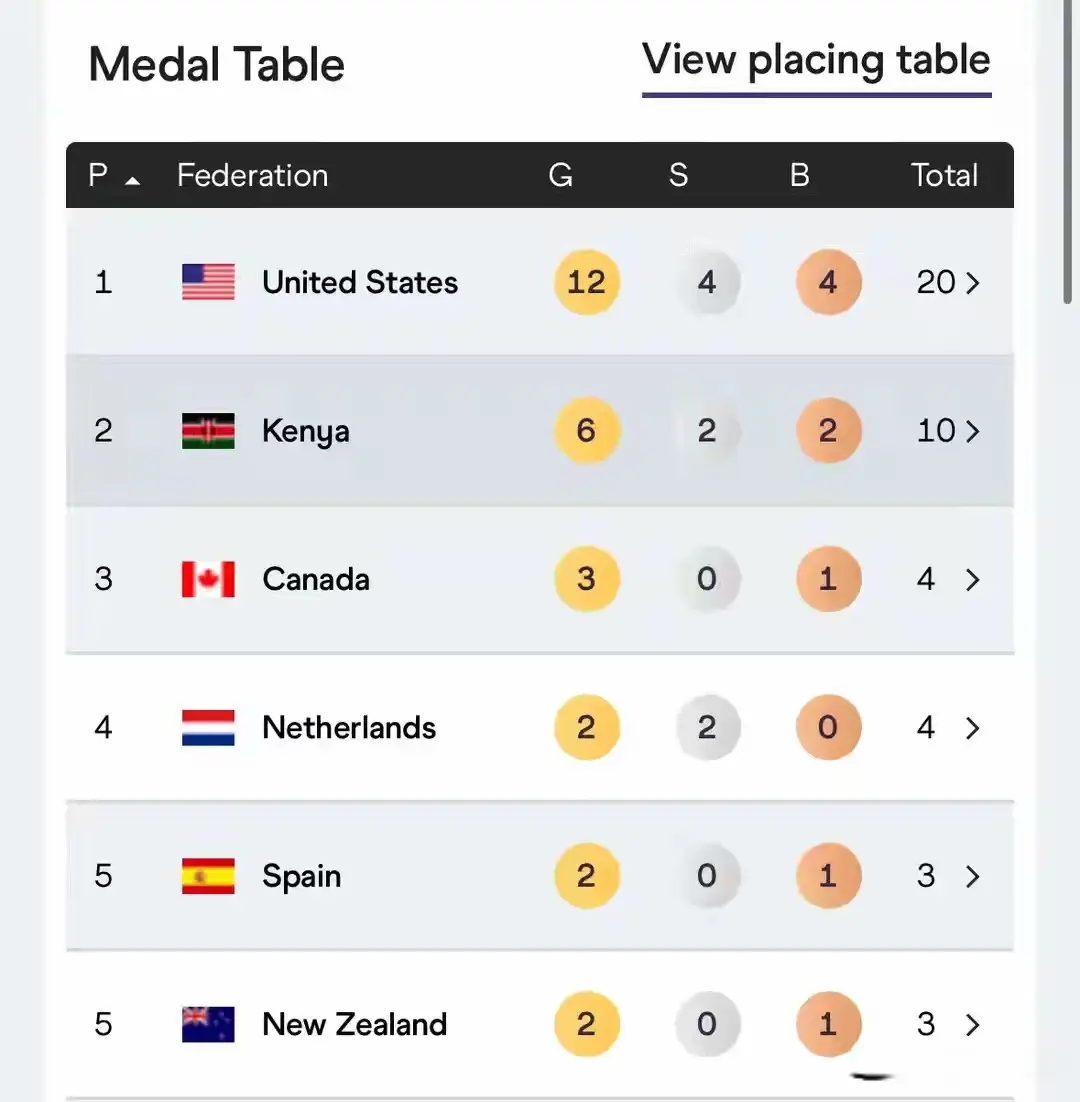Viewport: 1080px width, 1102px height.
Task: Click the Netherlands flag icon
Action: point(208,727)
